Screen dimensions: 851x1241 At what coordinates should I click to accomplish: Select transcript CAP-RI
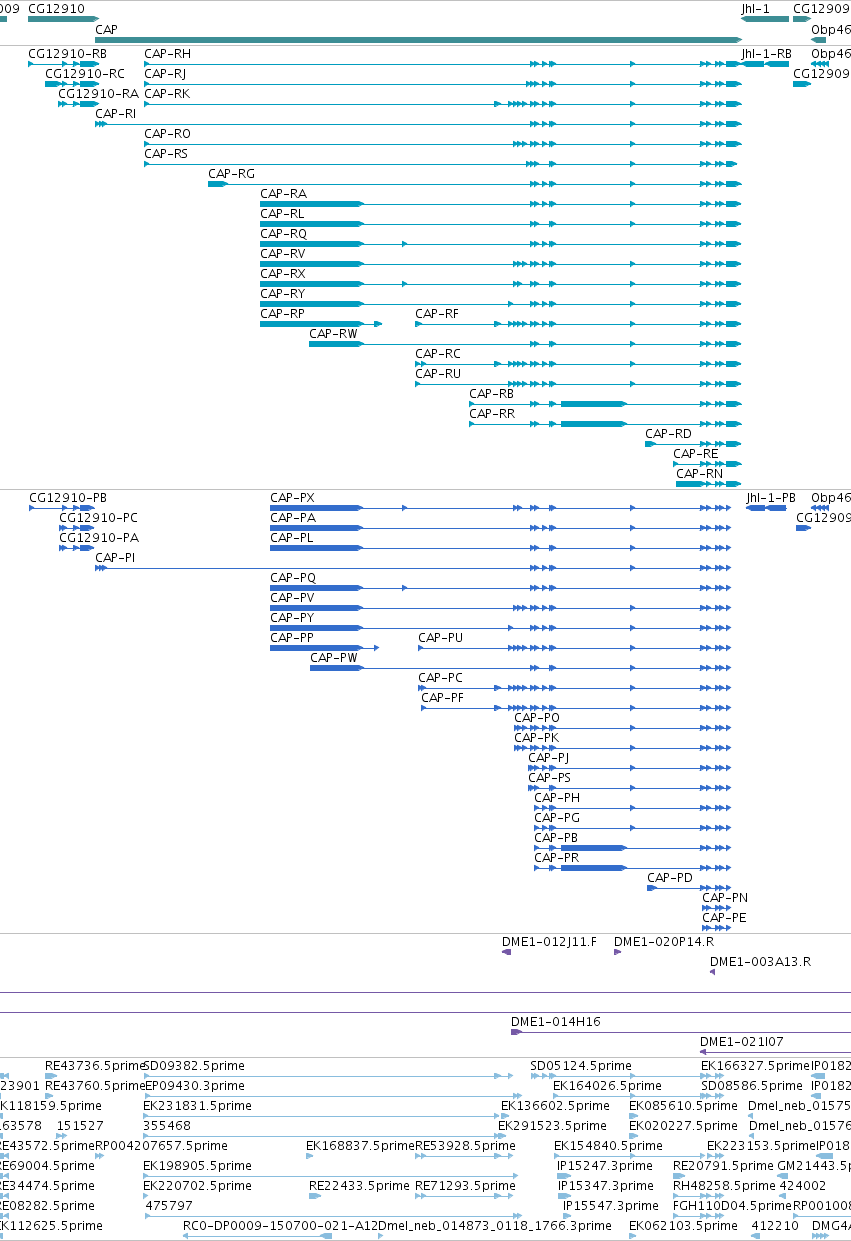(x=418, y=124)
